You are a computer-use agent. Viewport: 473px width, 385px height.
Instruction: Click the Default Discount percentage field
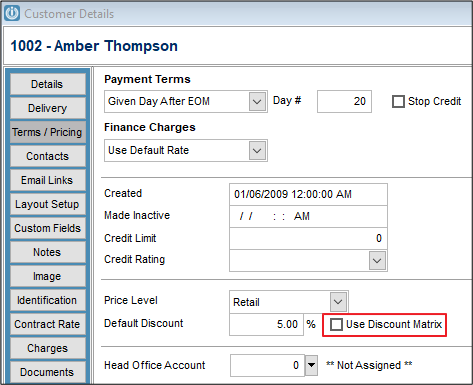coord(266,324)
